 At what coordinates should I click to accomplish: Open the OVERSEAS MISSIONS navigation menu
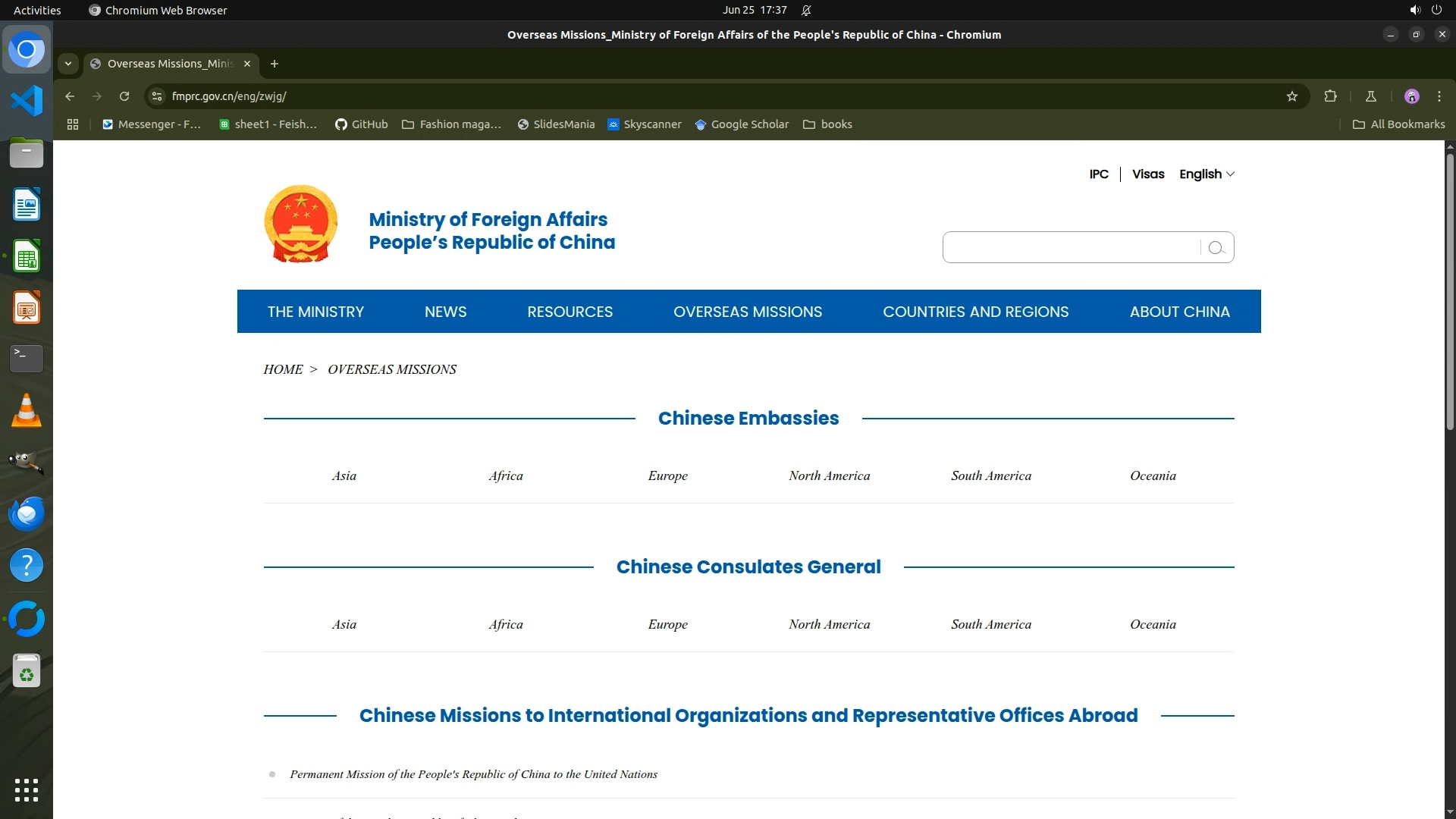tap(747, 312)
